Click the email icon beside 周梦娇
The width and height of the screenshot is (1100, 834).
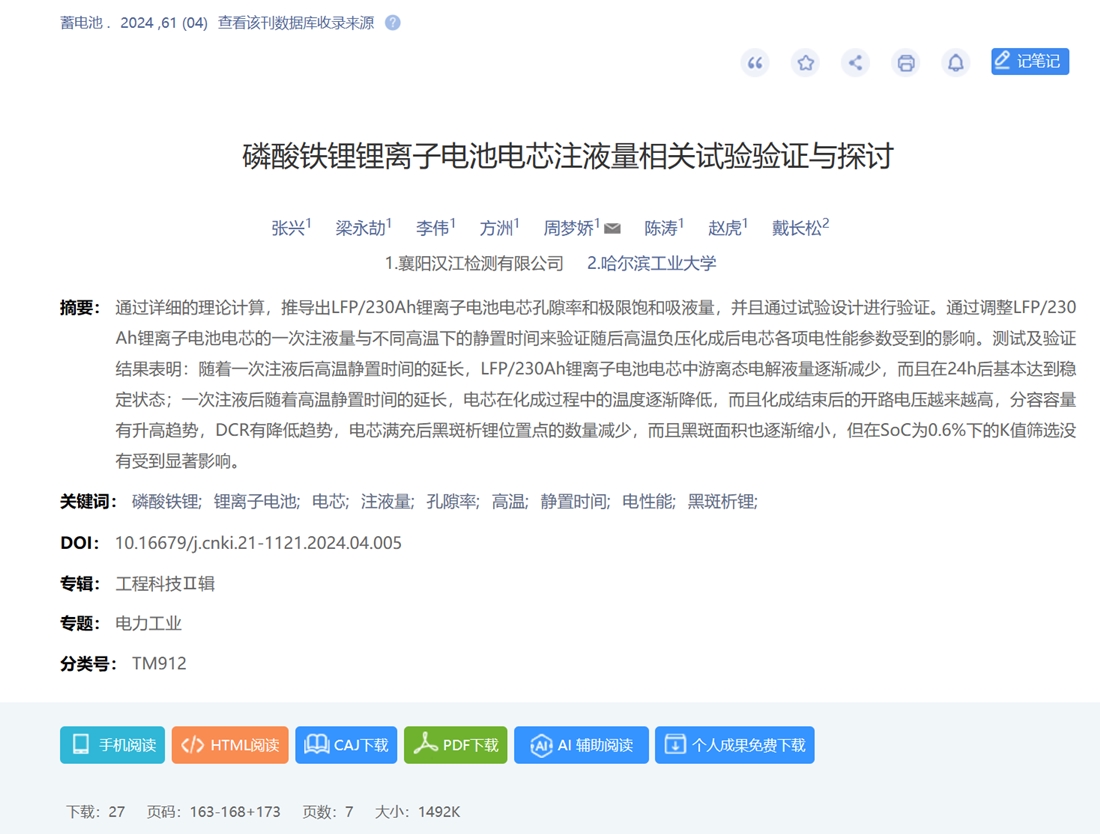tap(610, 227)
